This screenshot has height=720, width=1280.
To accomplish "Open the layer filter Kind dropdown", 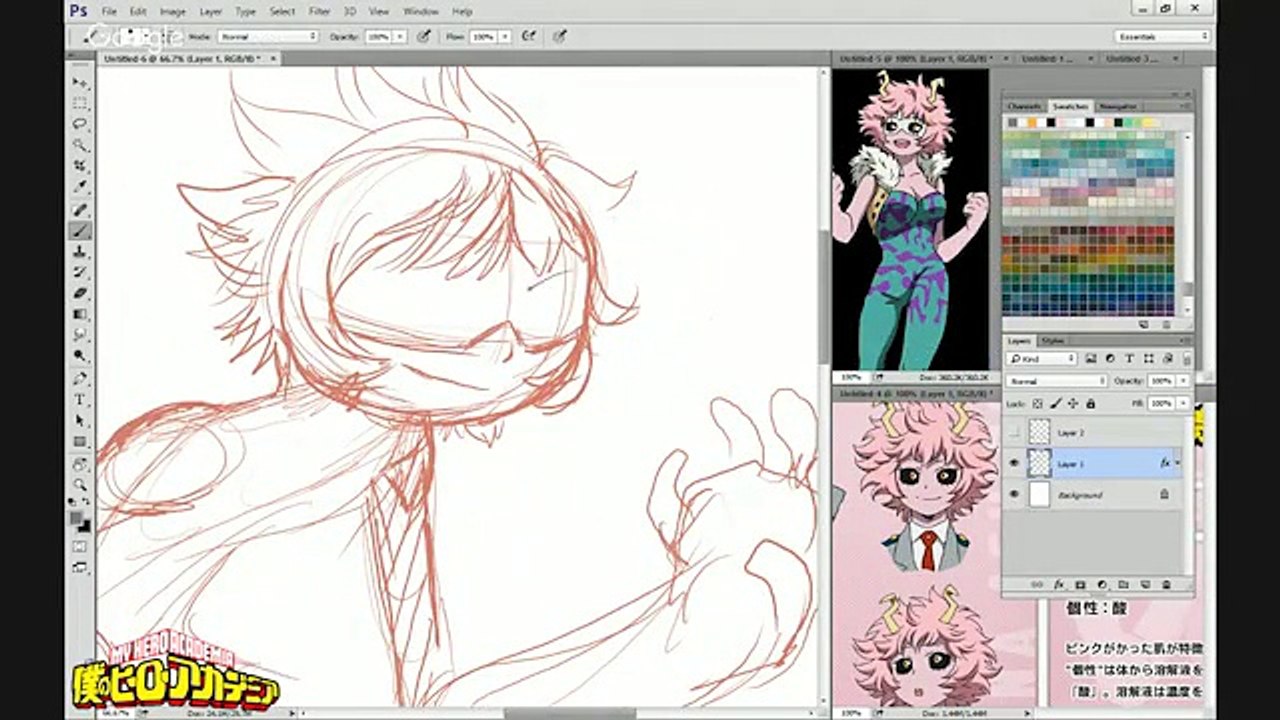I will [1042, 358].
